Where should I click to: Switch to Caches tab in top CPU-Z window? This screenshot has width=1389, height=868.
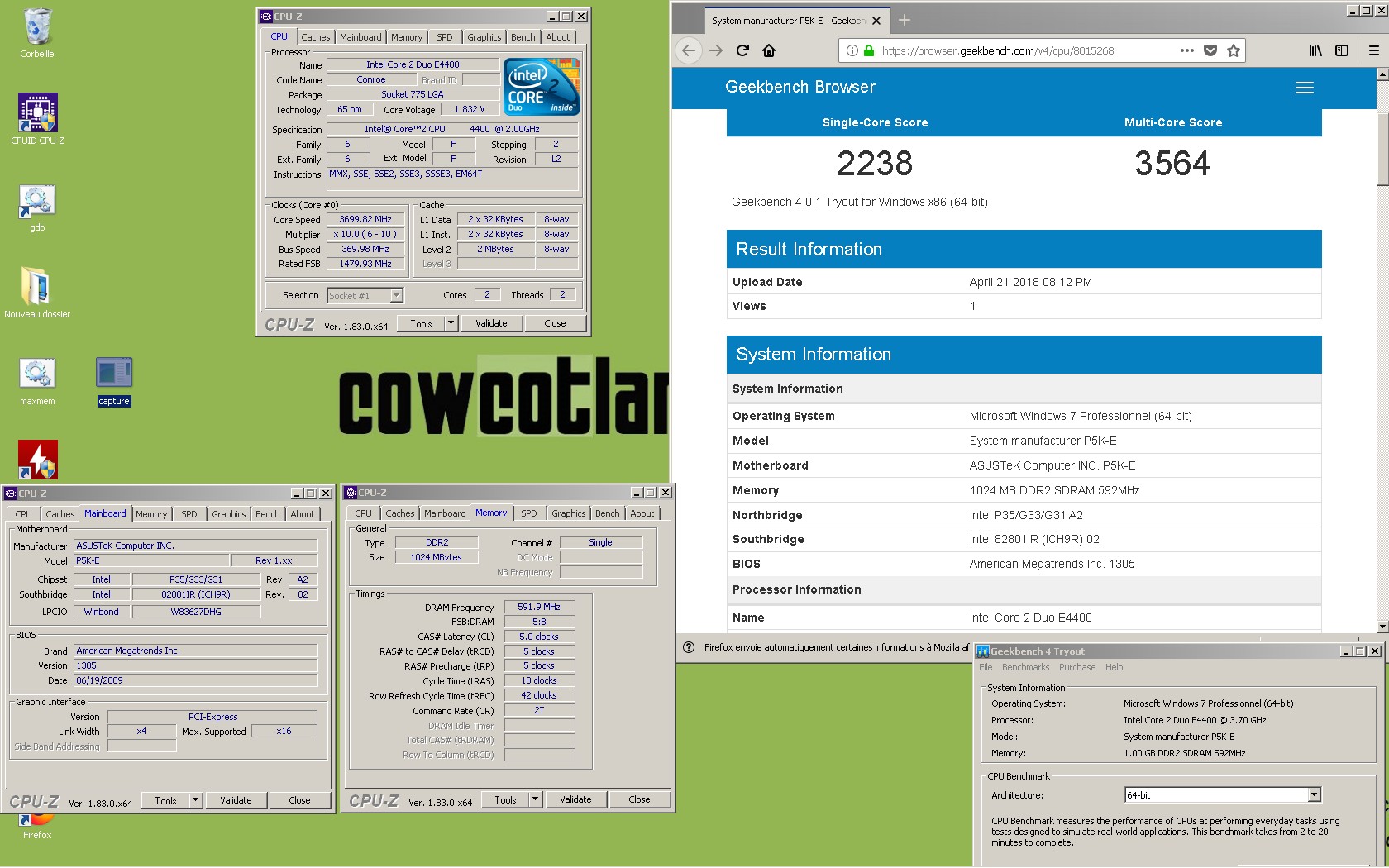pos(315,37)
